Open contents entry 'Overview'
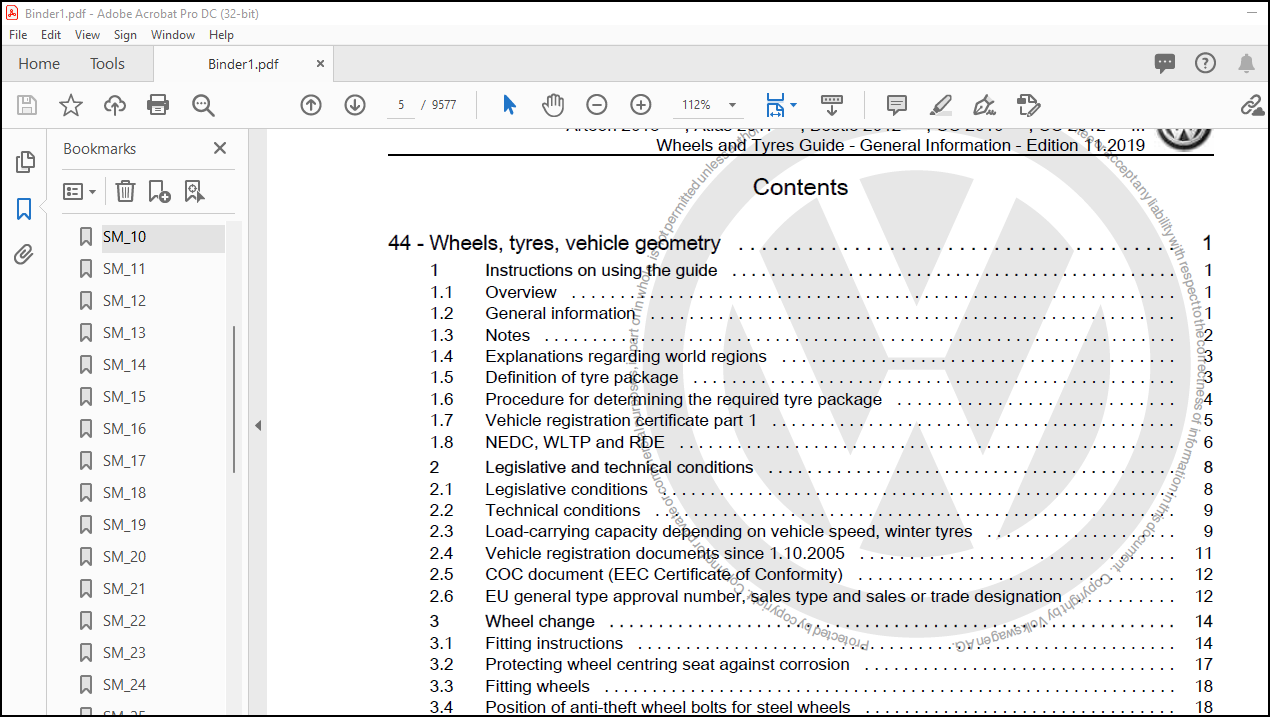 pyautogui.click(x=521, y=292)
